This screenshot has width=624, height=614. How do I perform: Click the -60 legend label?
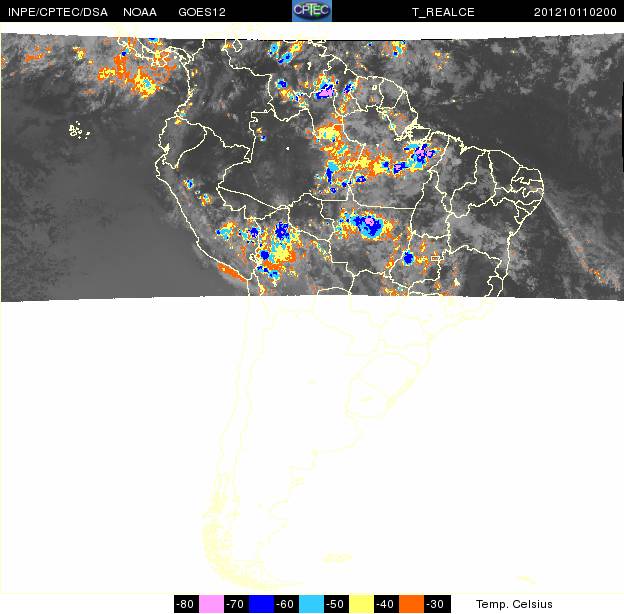click(286, 604)
